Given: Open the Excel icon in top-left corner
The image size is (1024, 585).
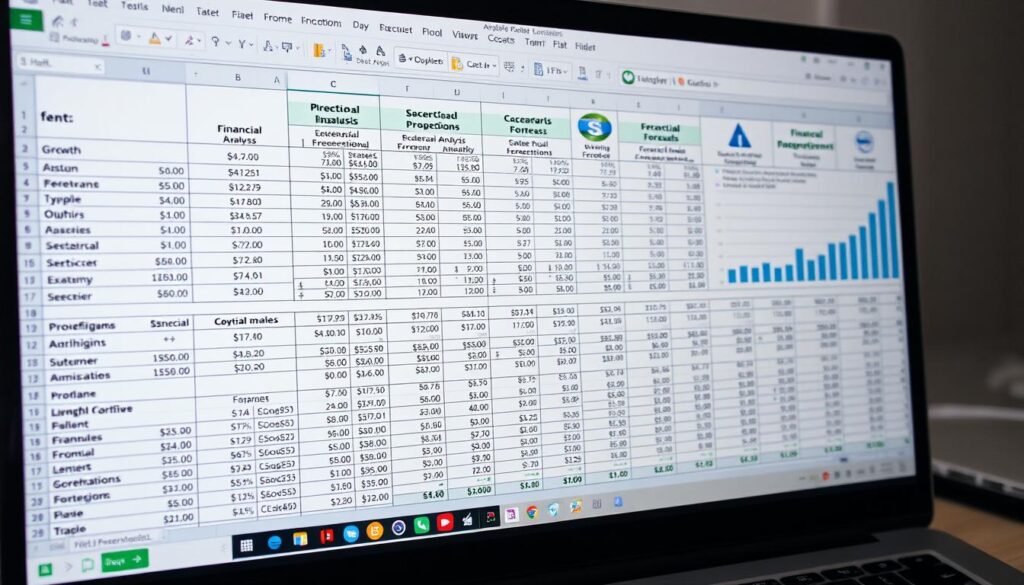Looking at the screenshot, I should [25, 18].
